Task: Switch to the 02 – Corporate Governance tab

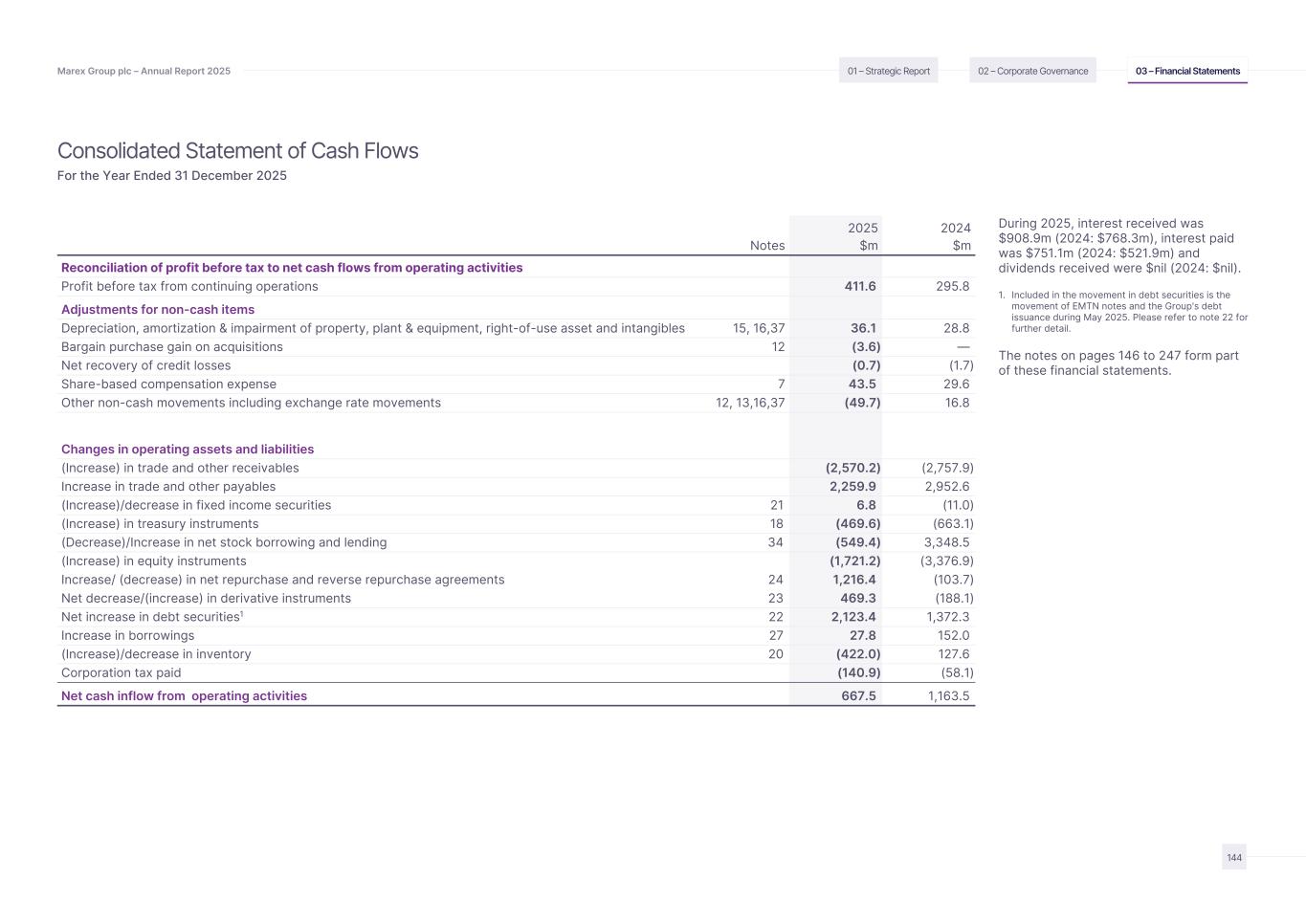Action: 1032,71
